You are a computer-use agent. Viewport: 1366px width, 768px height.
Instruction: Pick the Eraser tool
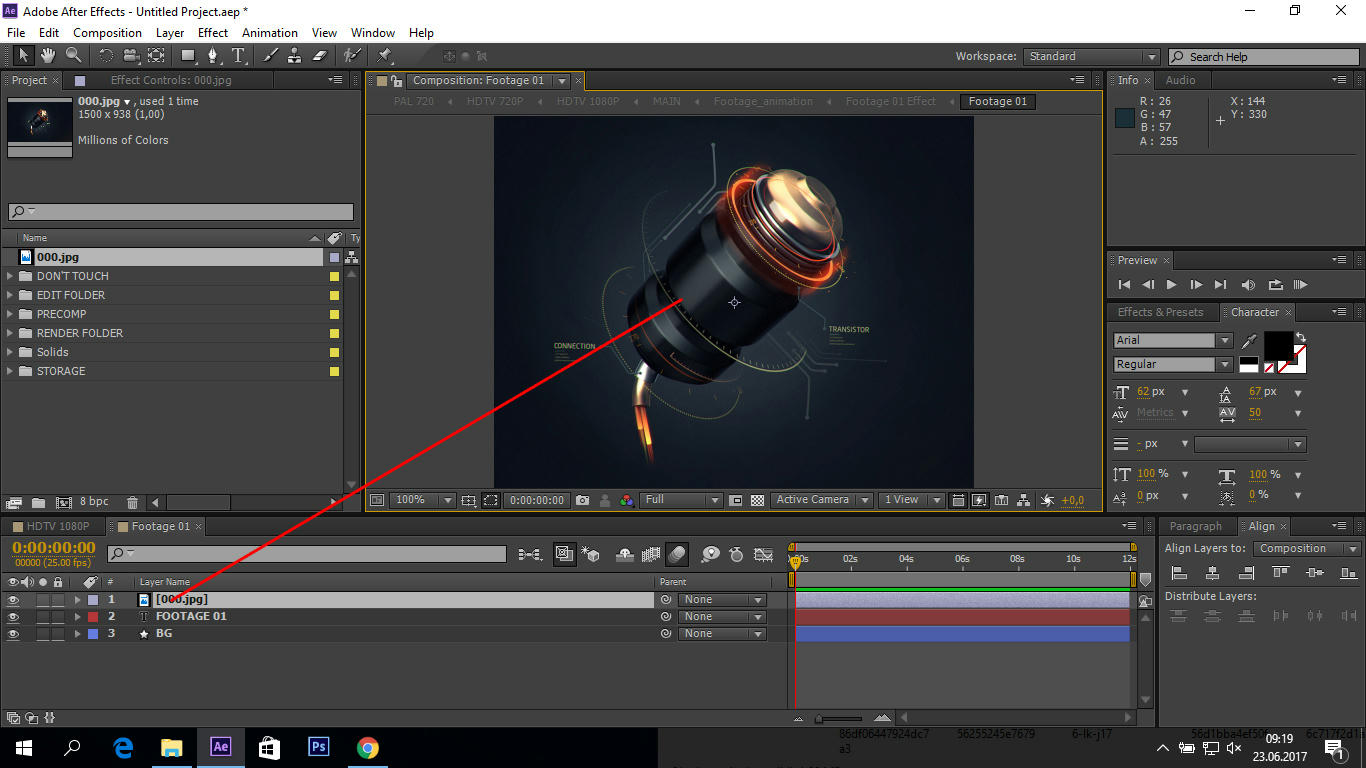(320, 56)
